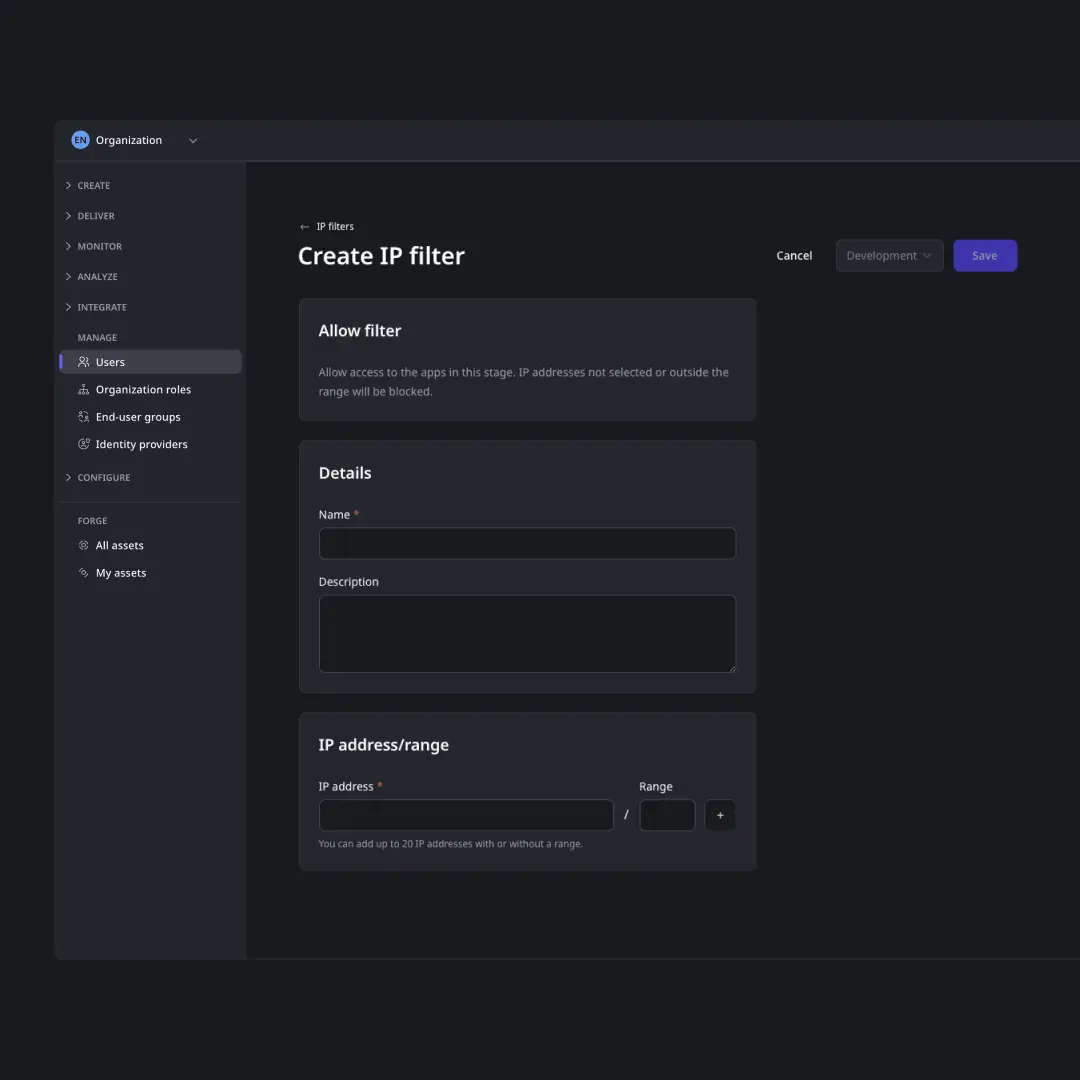Select the End-user groups icon
1080x1080 pixels.
pos(84,417)
